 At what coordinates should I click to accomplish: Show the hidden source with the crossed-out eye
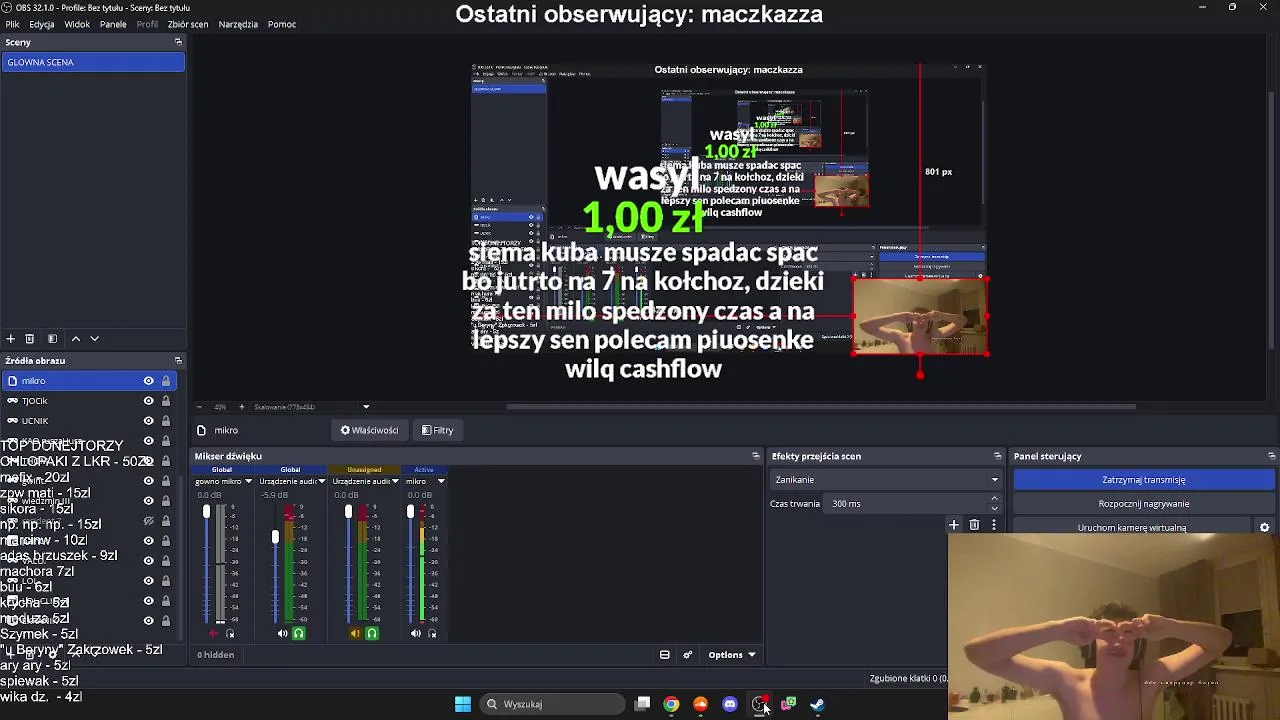tap(148, 521)
